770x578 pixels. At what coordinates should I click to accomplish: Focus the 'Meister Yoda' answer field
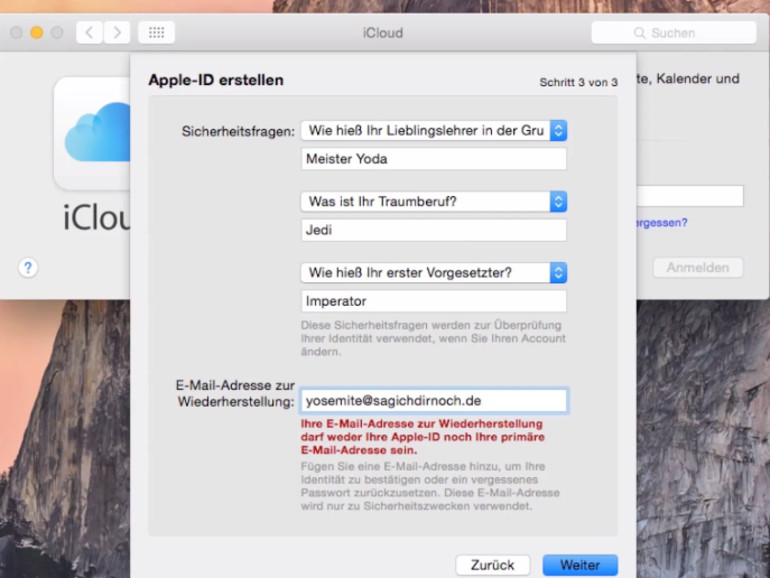point(434,159)
